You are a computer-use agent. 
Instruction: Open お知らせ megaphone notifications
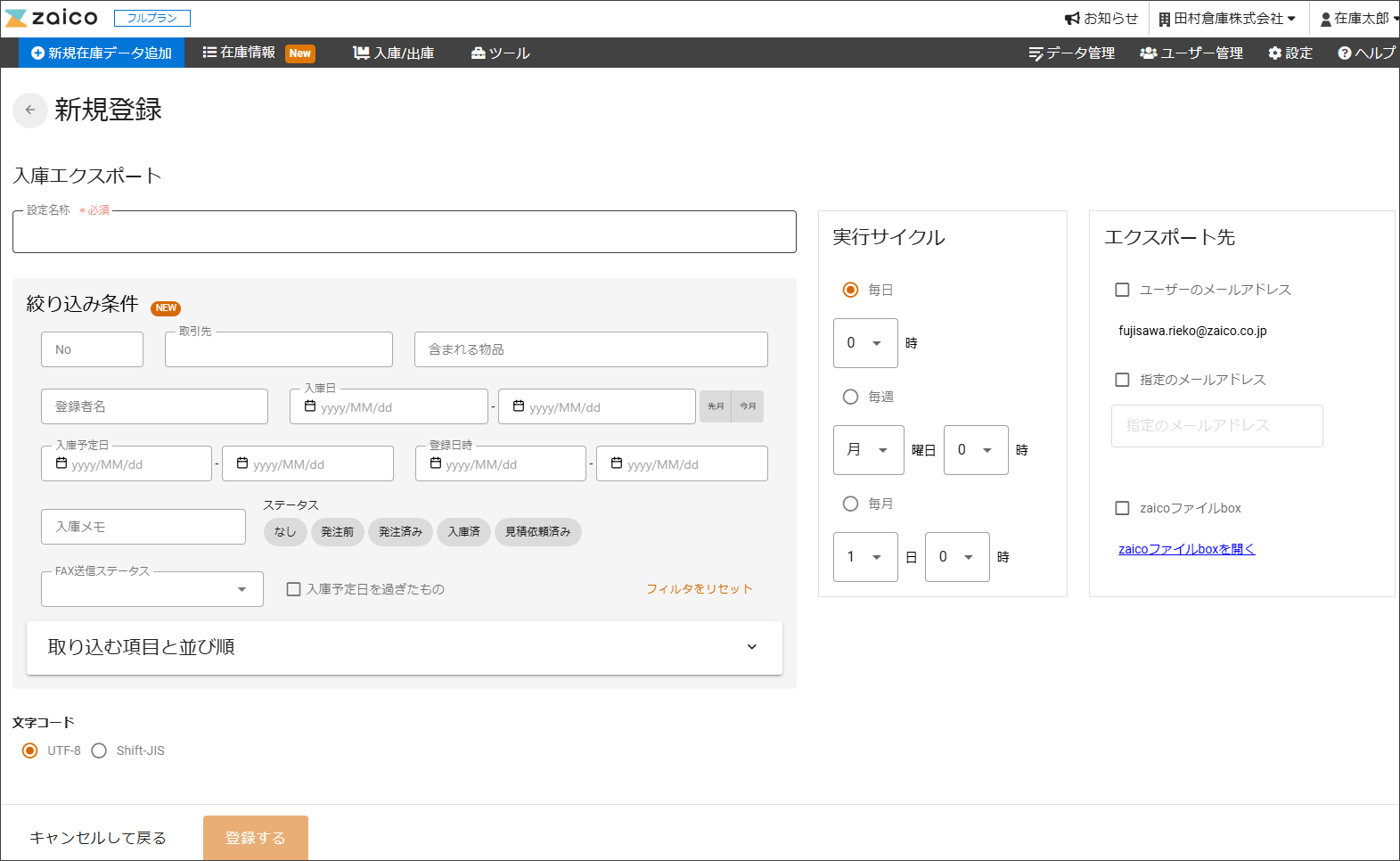(1101, 18)
